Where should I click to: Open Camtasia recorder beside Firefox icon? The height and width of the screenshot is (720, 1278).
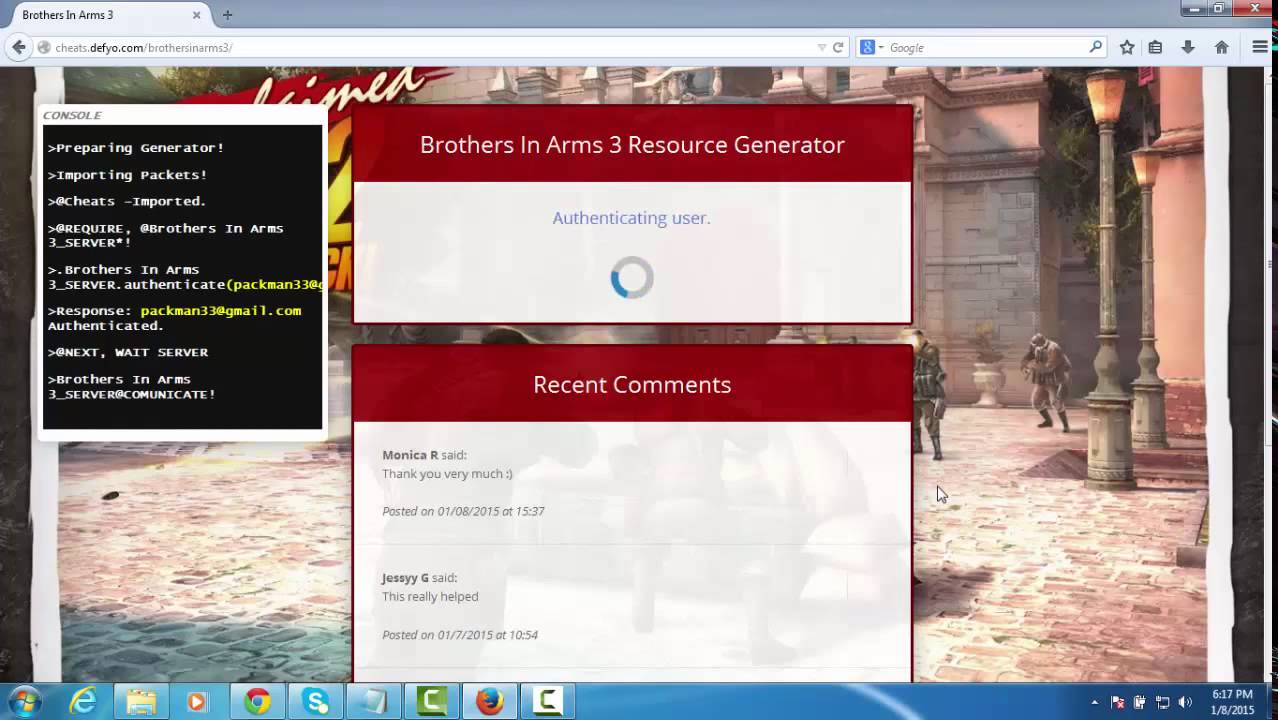[x=548, y=701]
